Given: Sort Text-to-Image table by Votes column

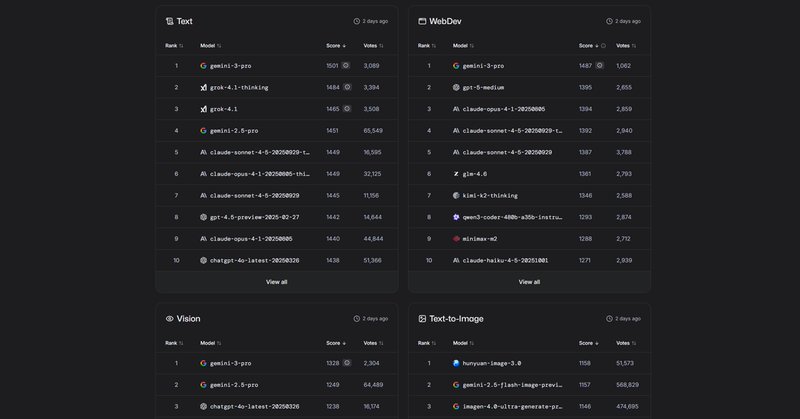Looking at the screenshot, I should (626, 343).
